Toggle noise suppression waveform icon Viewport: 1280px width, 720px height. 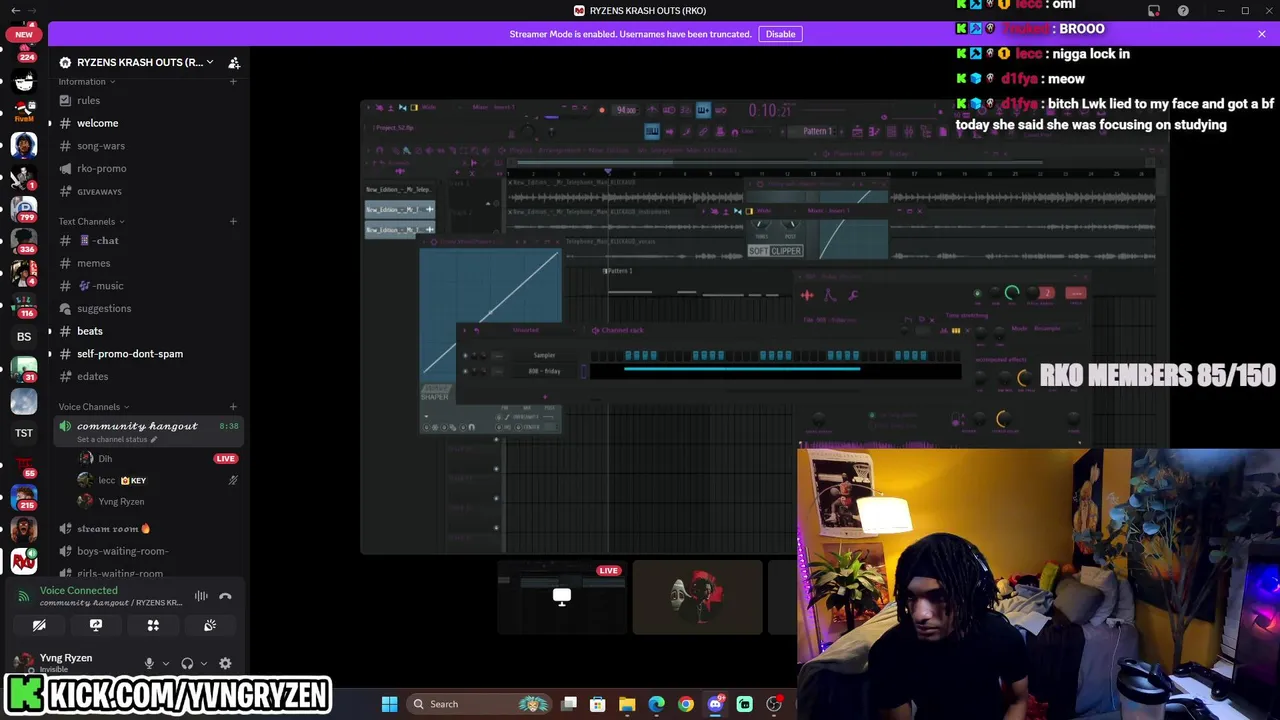click(201, 596)
